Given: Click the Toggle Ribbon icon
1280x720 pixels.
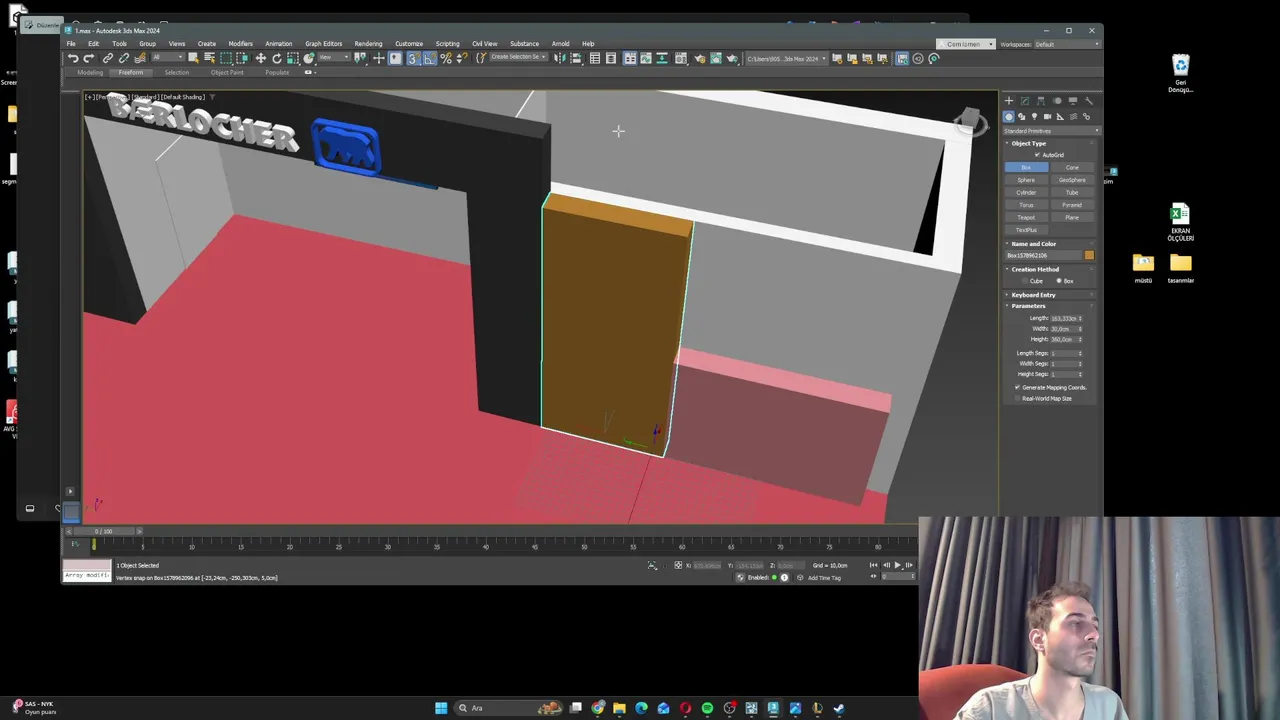Looking at the screenshot, I should point(630,58).
